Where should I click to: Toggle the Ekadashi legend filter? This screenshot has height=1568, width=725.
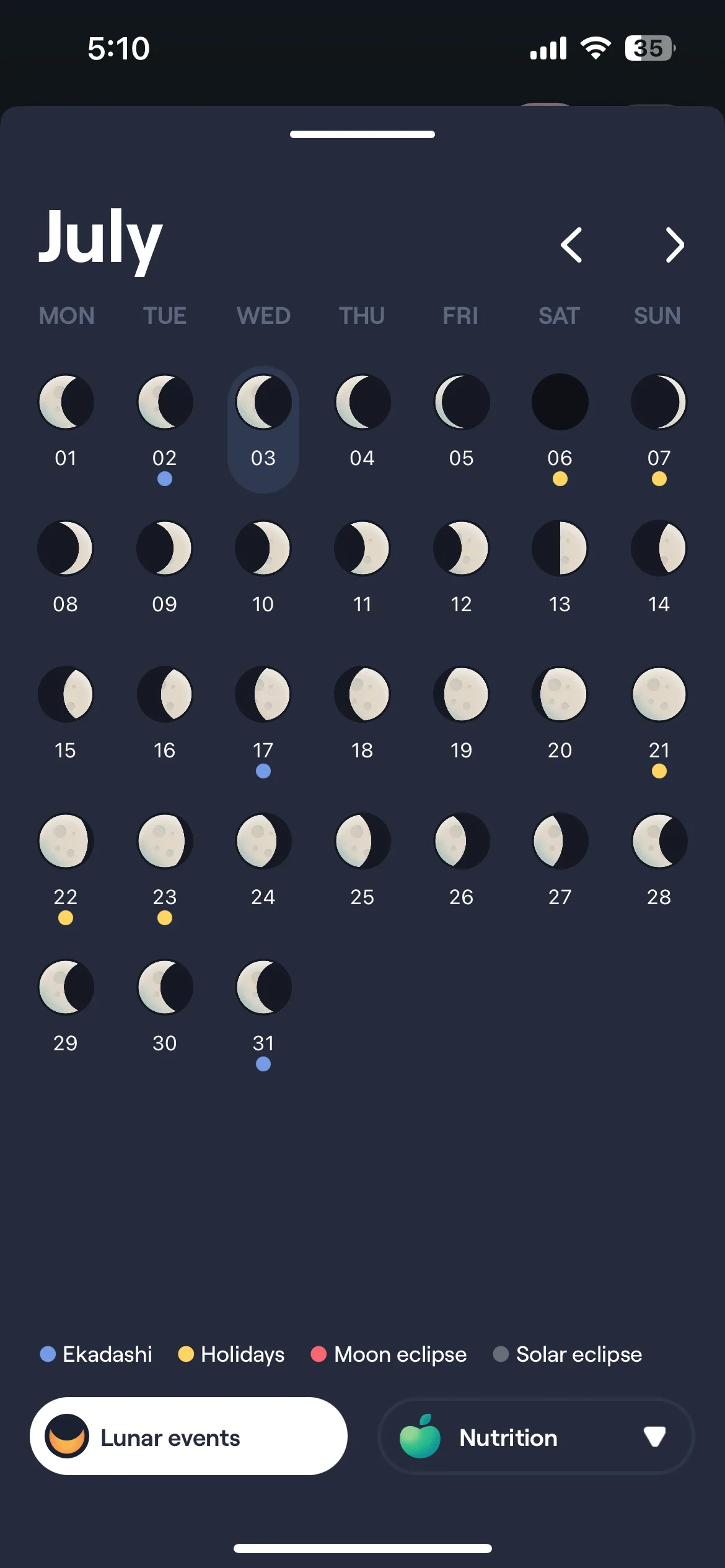(x=96, y=1354)
